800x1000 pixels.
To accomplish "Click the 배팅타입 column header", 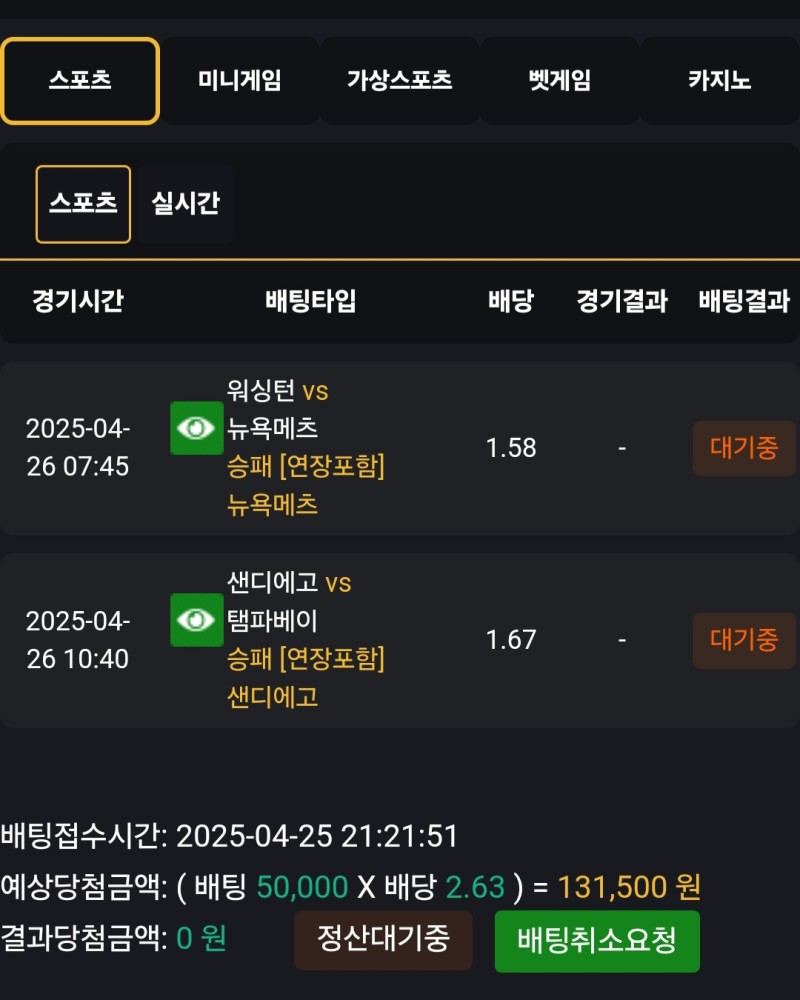I will (x=311, y=301).
